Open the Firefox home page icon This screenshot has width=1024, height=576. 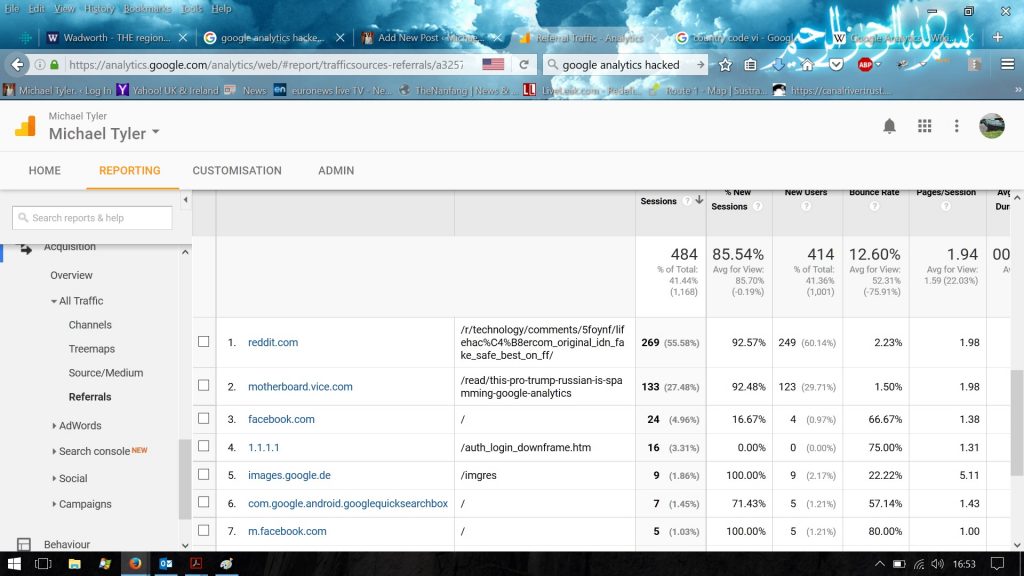tap(807, 65)
